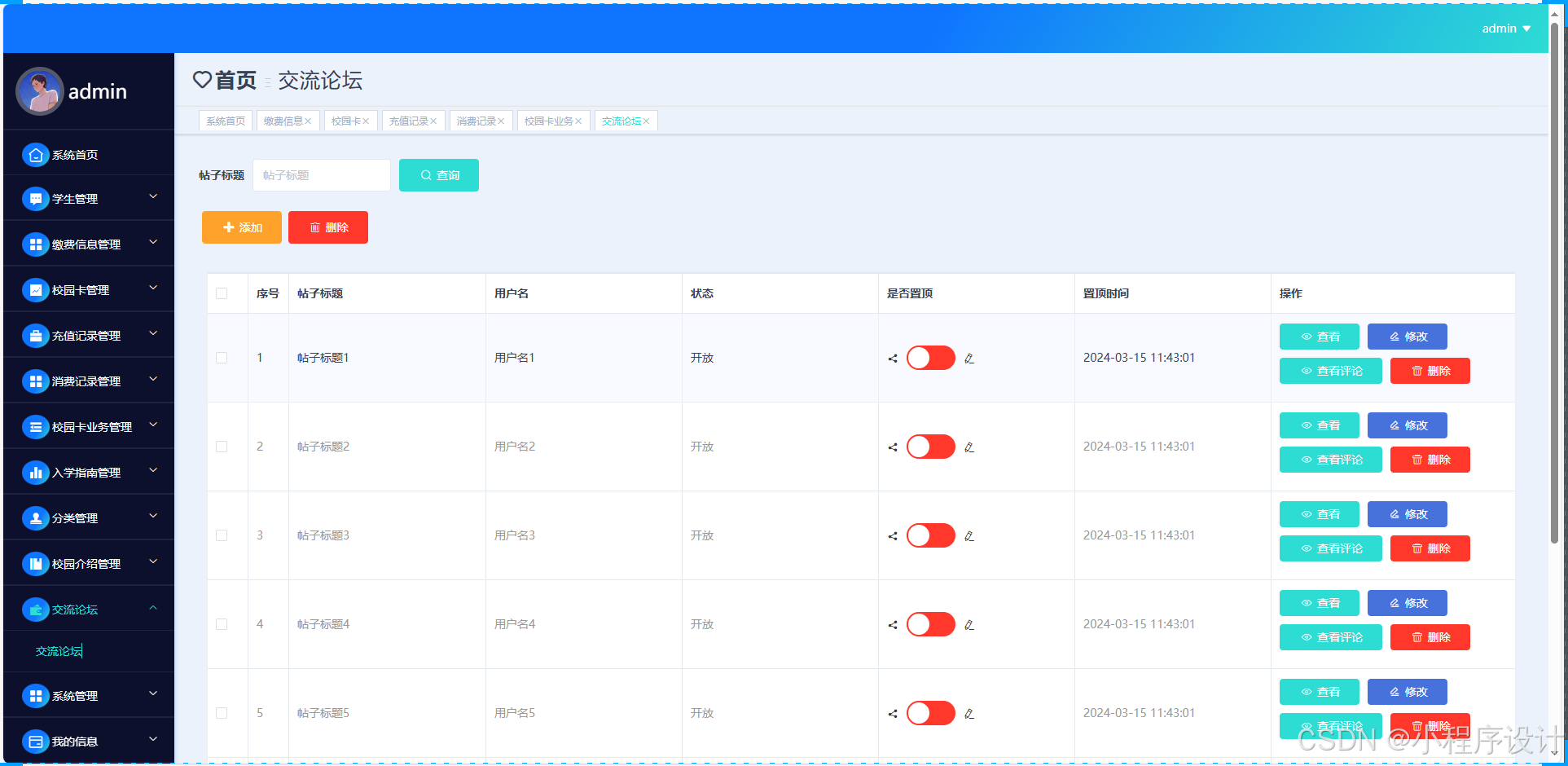Click 删除 button in 帖子标题4 row
1568x766 pixels.
pos(1430,637)
